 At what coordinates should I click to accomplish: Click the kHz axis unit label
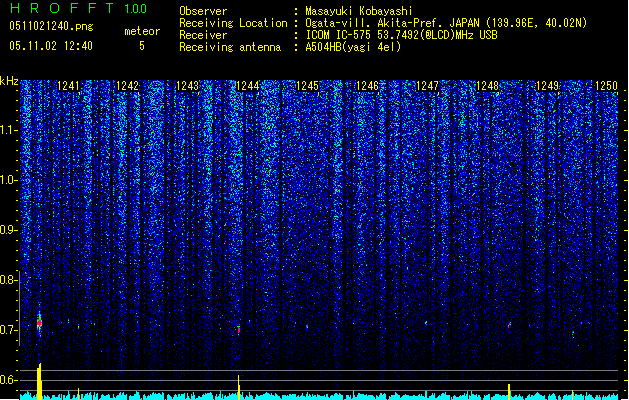(9, 81)
